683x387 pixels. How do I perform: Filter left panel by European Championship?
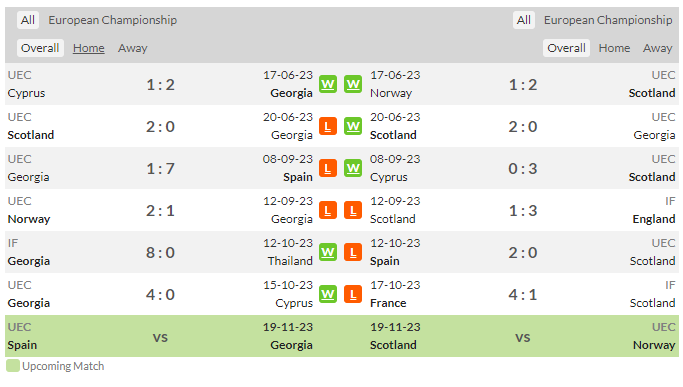pos(112,20)
